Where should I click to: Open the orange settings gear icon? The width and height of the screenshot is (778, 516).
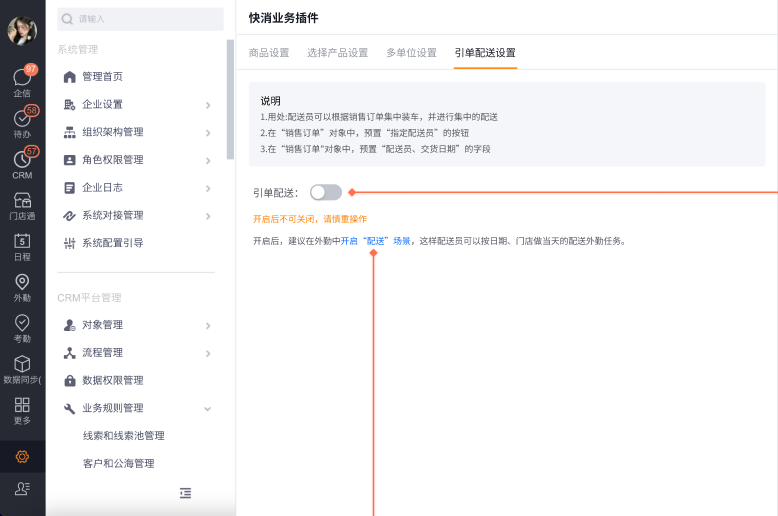pos(22,456)
